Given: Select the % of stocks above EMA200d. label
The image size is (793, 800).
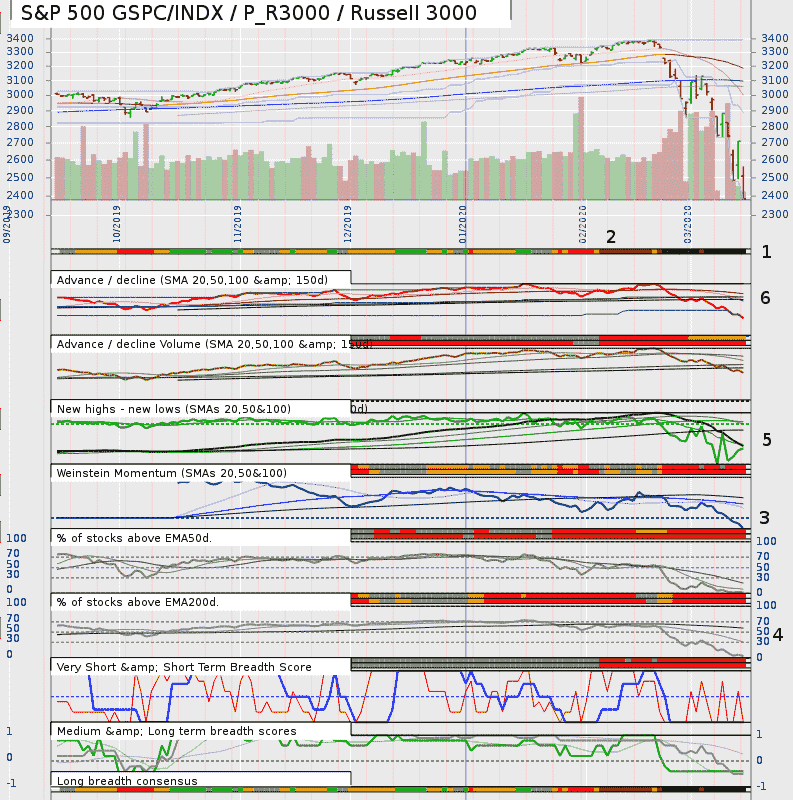Looking at the screenshot, I should click(x=138, y=602).
